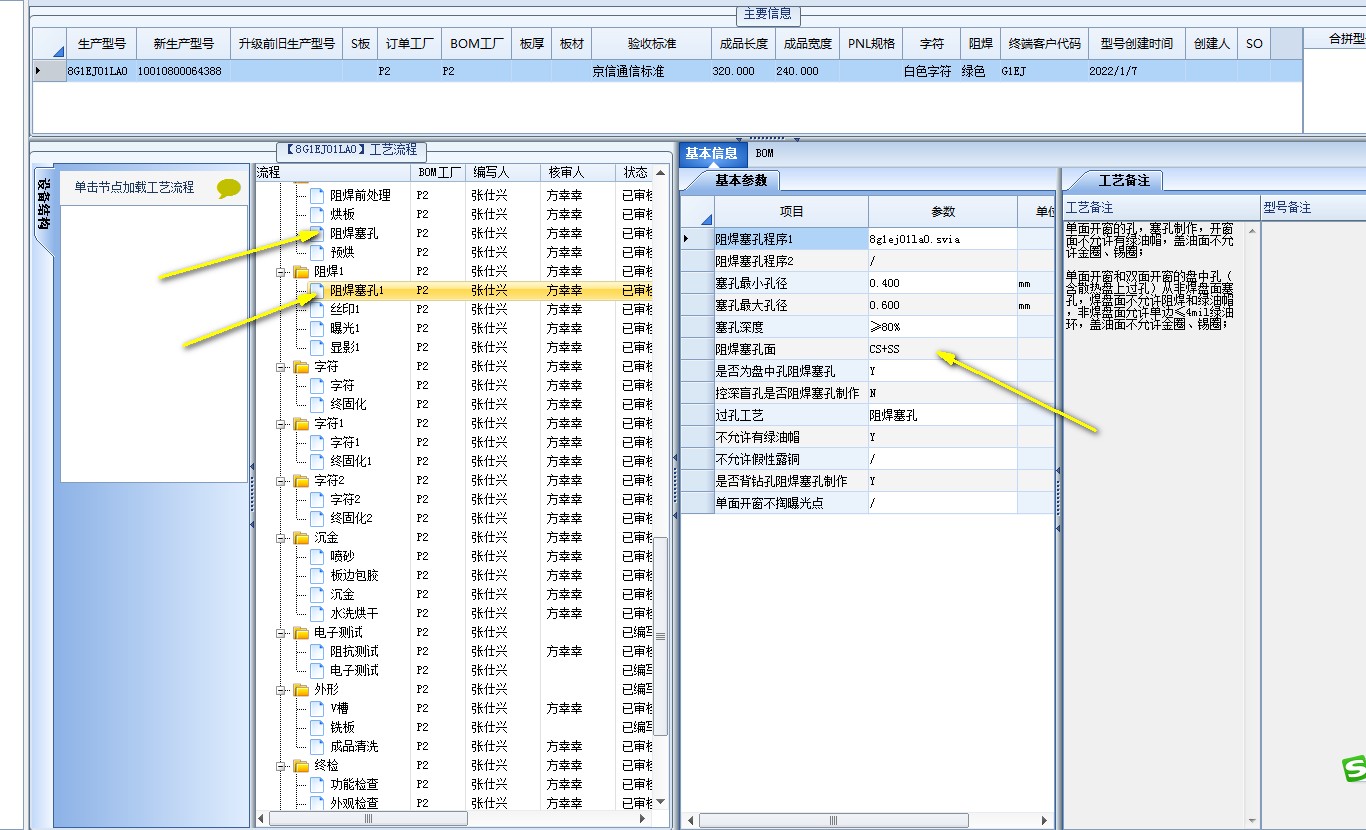The width and height of the screenshot is (1366, 830).
Task: Click process tree scroll-down arrow
Action: point(660,801)
